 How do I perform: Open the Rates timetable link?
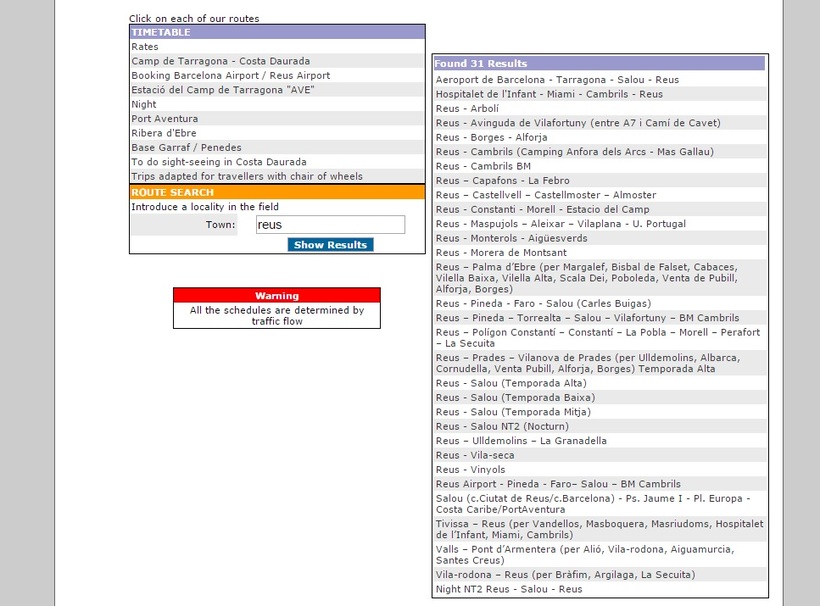pos(144,47)
